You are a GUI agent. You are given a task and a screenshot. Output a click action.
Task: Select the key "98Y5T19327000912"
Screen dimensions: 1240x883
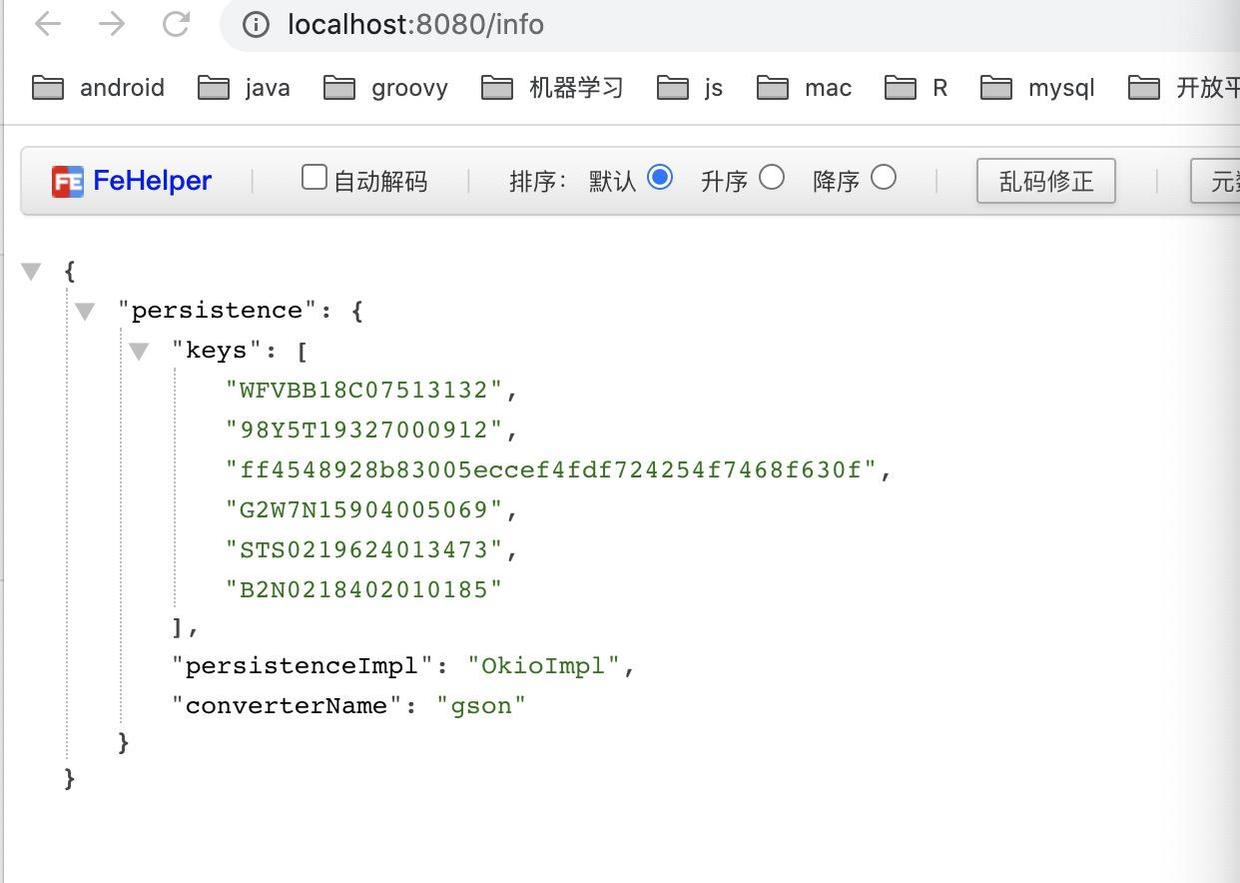pyautogui.click(x=364, y=430)
